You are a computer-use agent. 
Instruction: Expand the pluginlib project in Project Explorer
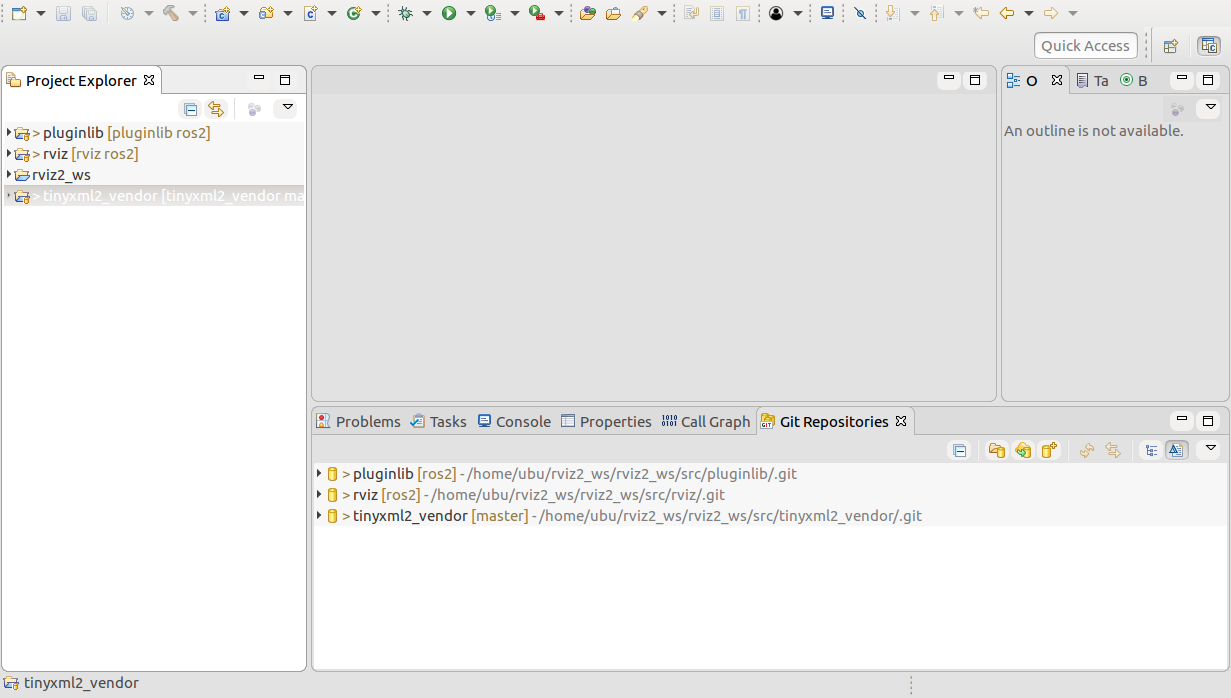(9, 132)
